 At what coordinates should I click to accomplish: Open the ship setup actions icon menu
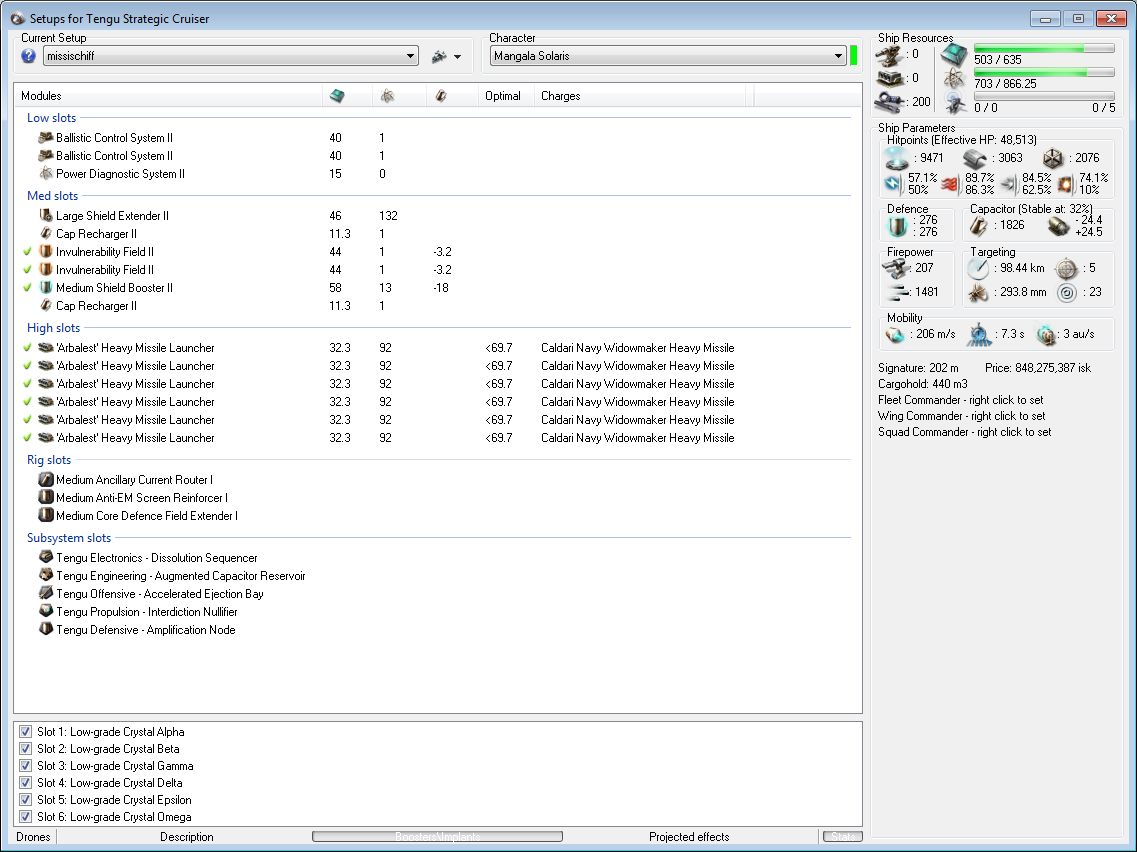[445, 57]
